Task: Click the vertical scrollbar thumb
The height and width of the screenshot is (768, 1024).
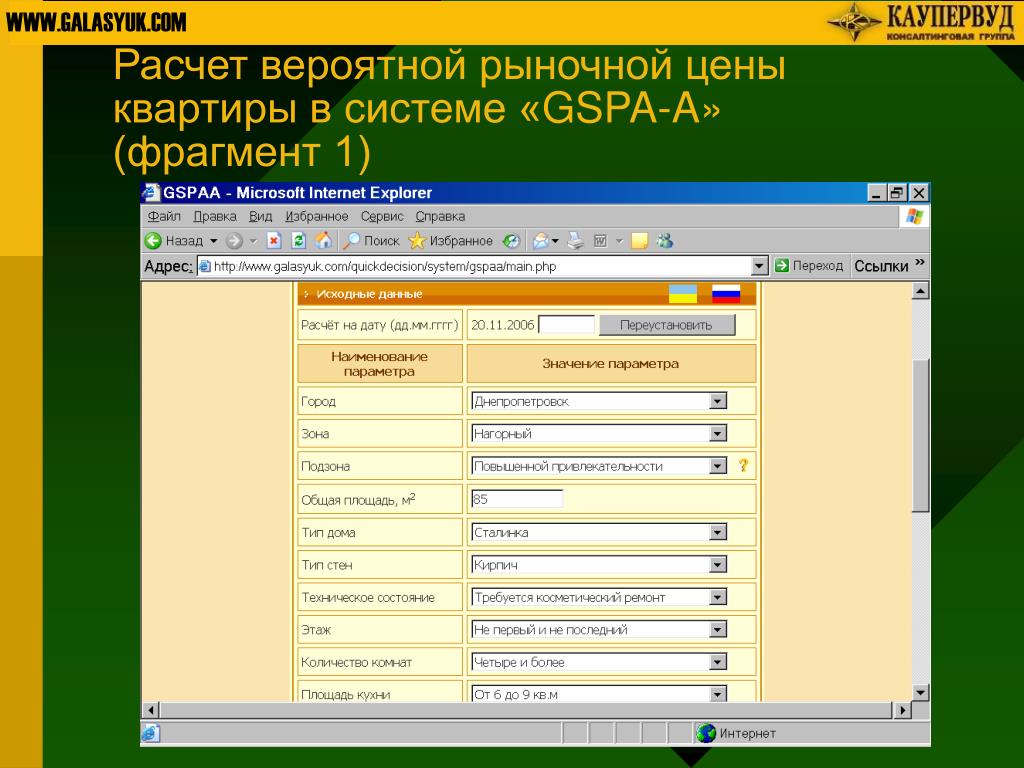Action: pyautogui.click(x=920, y=436)
